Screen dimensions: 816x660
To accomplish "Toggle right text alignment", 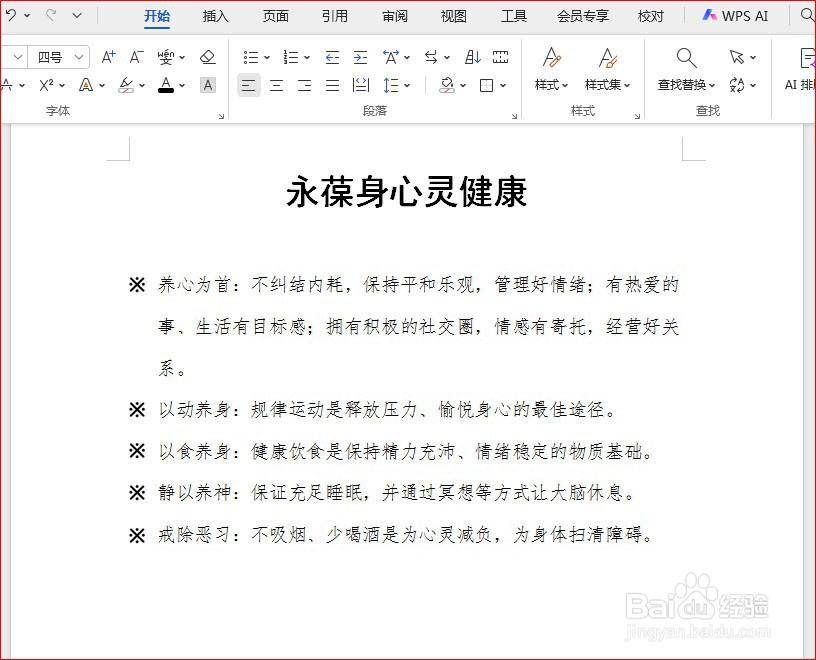I will point(304,85).
